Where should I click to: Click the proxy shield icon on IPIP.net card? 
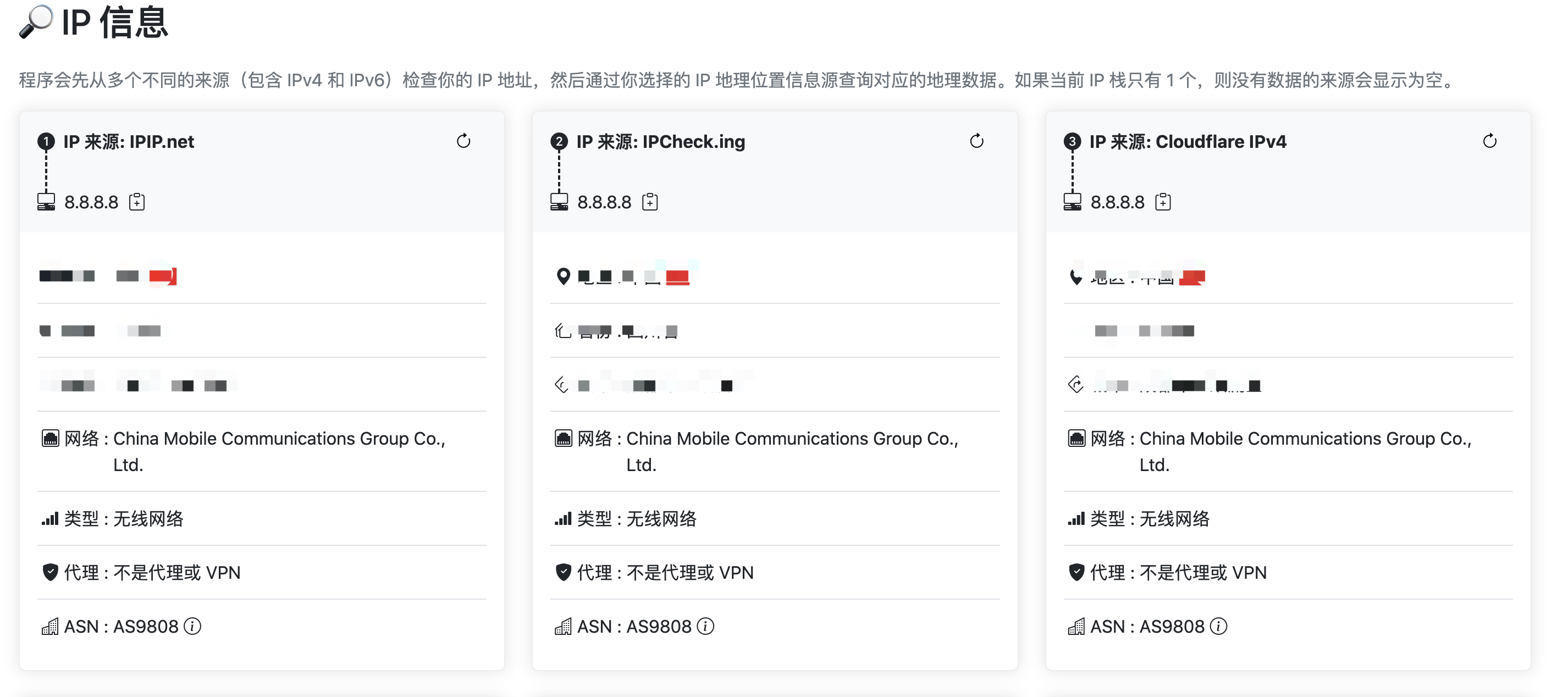pos(49,572)
